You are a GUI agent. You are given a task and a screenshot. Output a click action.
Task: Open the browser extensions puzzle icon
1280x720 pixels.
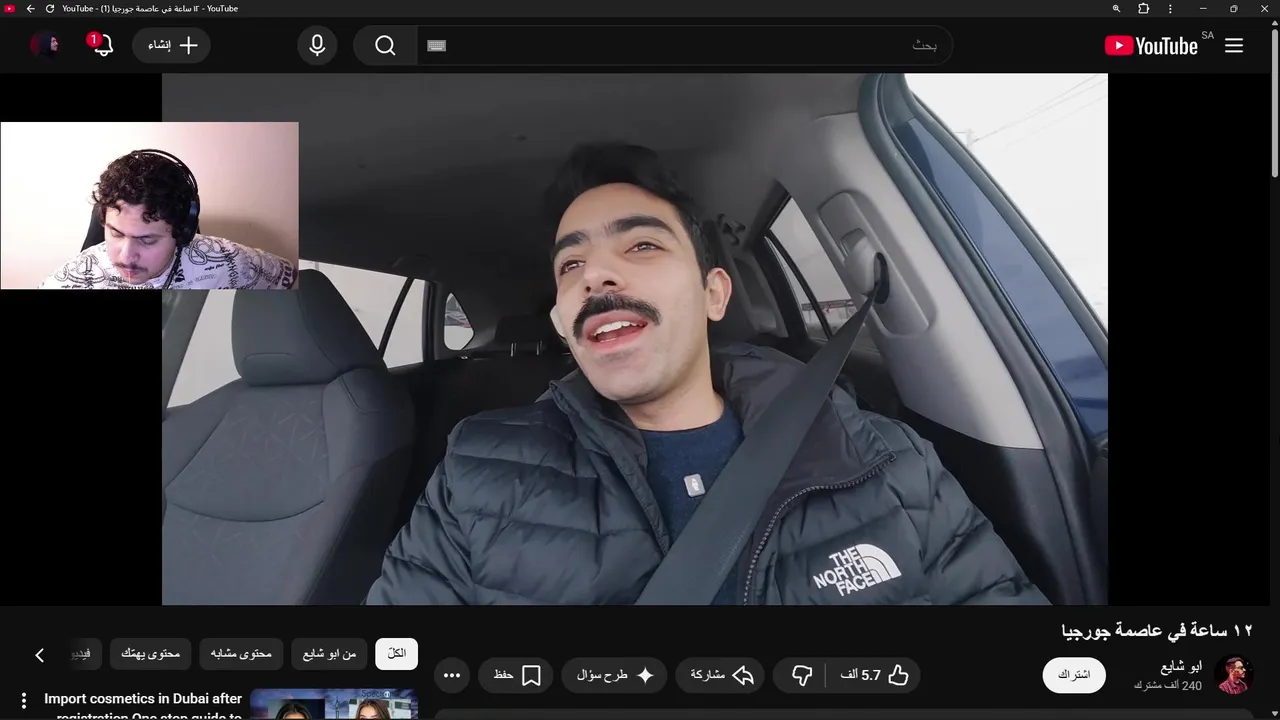pos(1144,9)
